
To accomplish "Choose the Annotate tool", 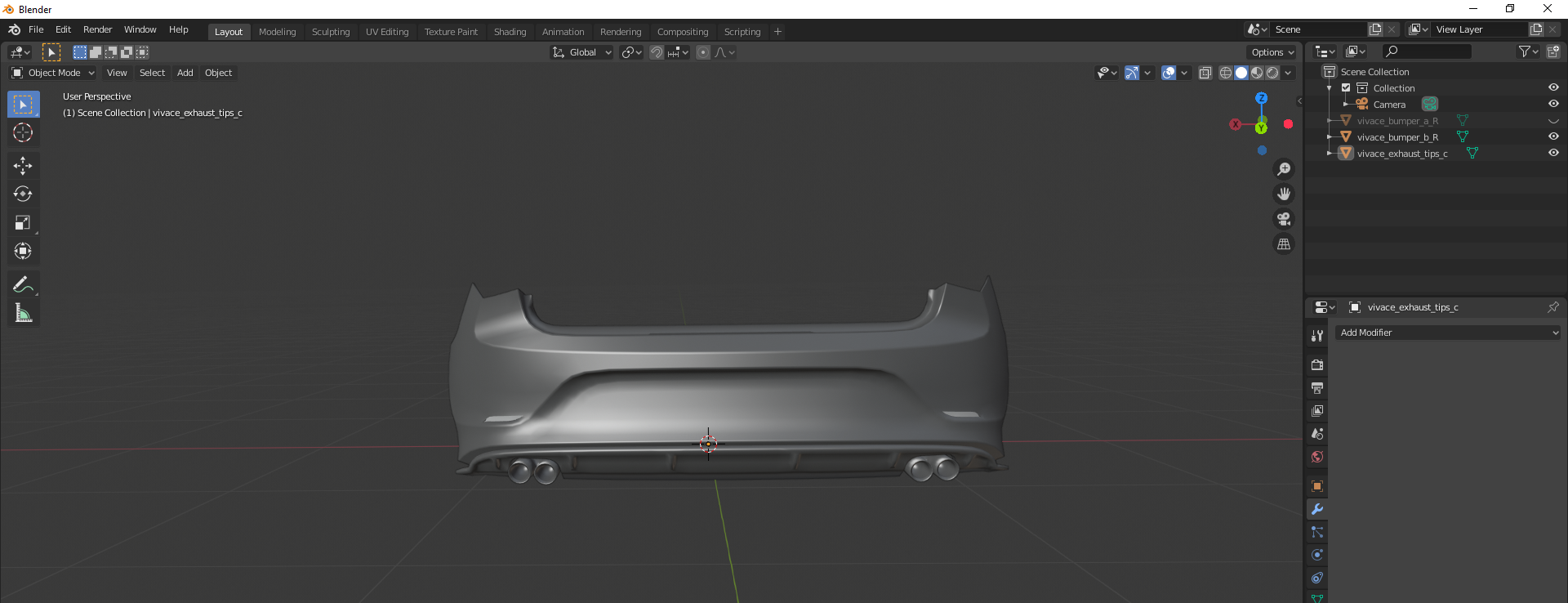I will 23,284.
